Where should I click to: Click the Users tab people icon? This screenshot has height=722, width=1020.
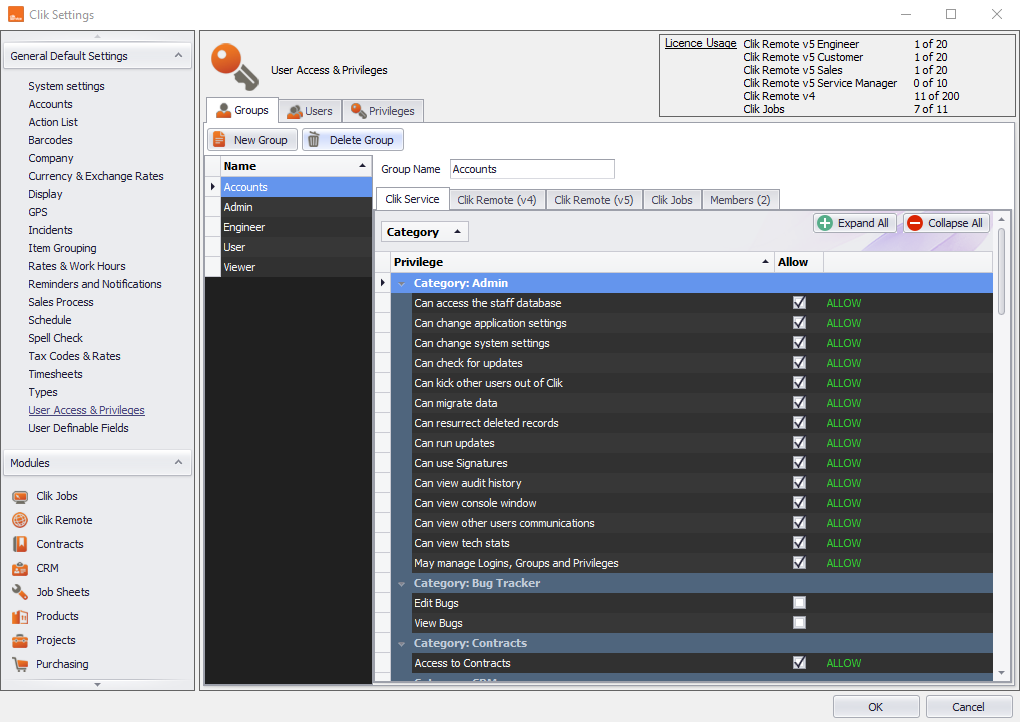295,111
